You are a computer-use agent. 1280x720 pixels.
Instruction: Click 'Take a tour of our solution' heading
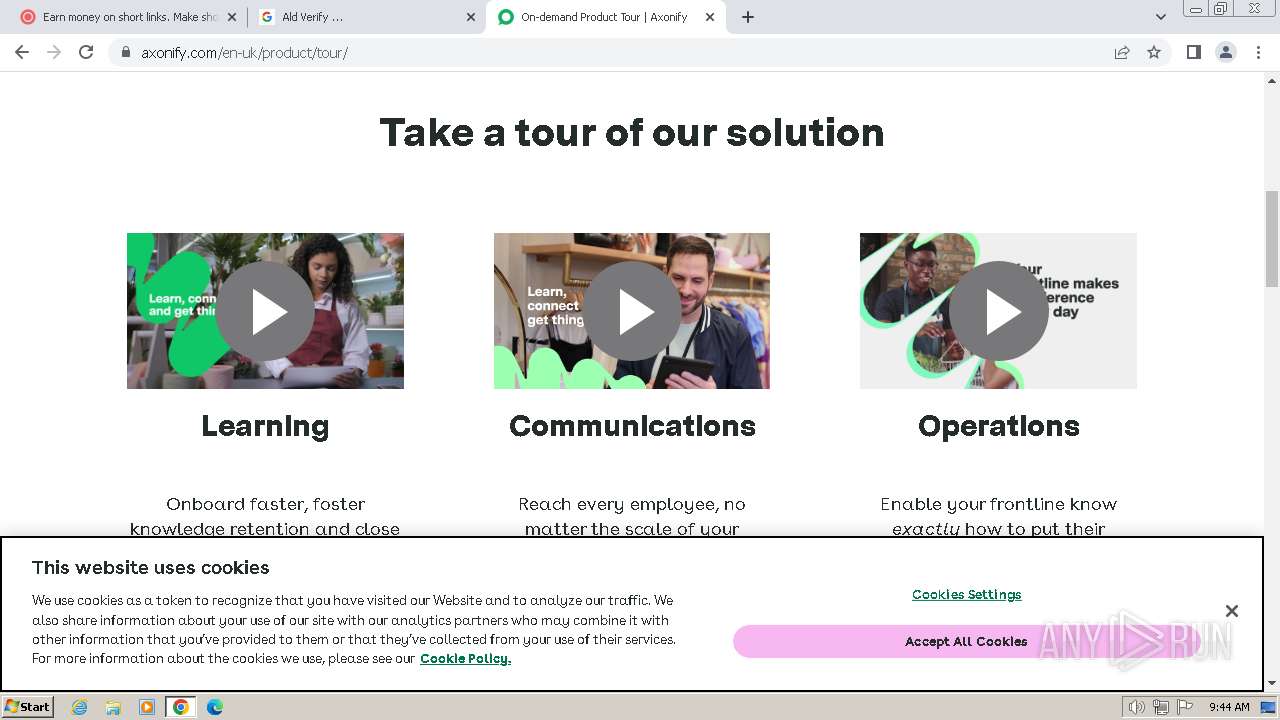[632, 132]
